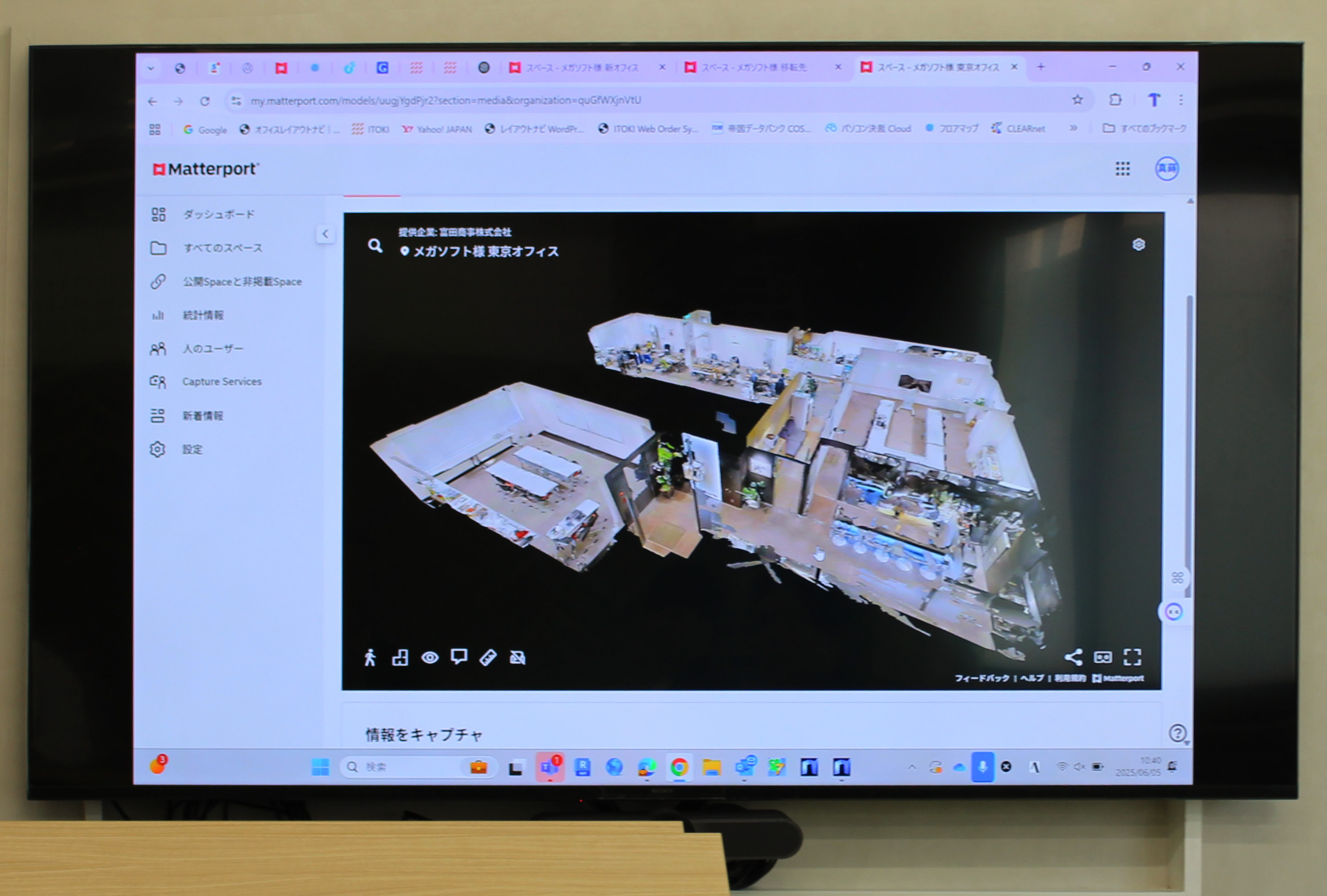Viewport: 1327px width, 896px height.
Task: Open the フィードバック link below the viewer
Action: coord(983,678)
